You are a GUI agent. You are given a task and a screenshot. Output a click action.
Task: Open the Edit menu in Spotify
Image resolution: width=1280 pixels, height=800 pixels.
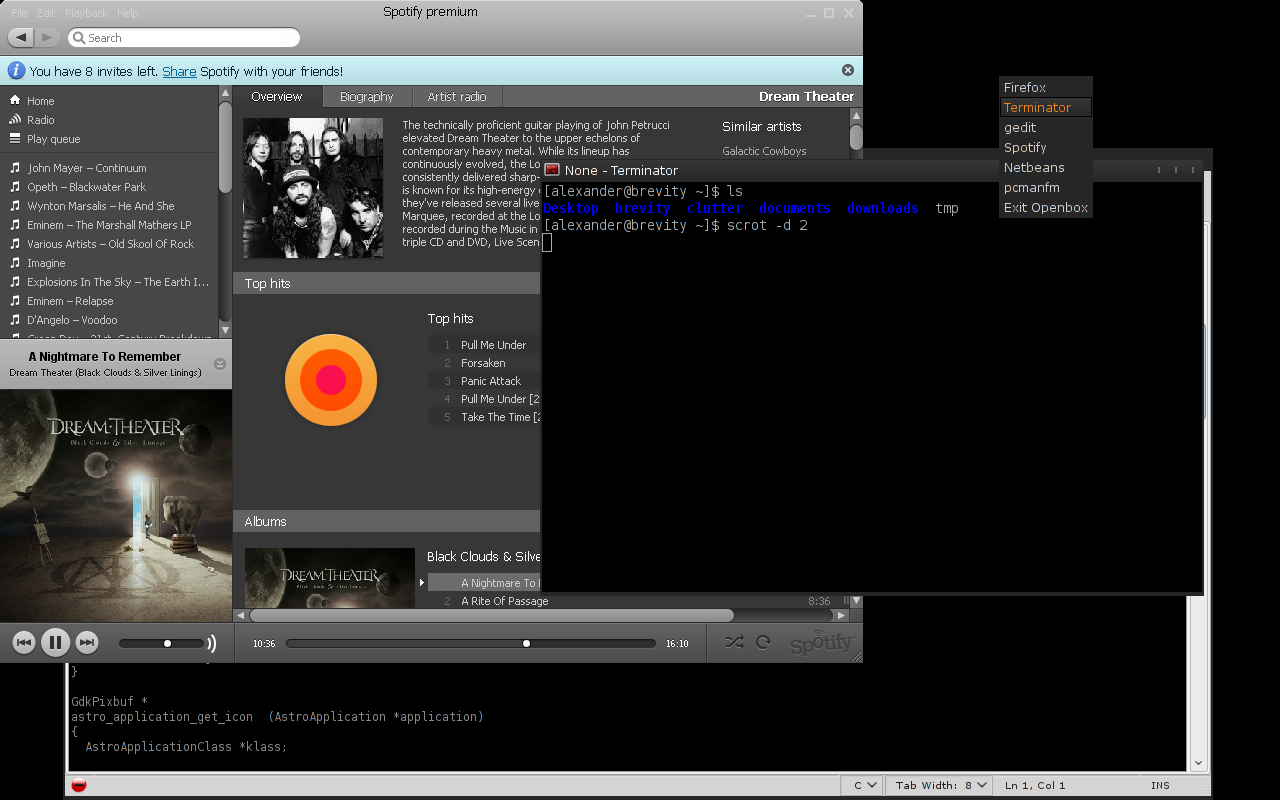coord(46,13)
